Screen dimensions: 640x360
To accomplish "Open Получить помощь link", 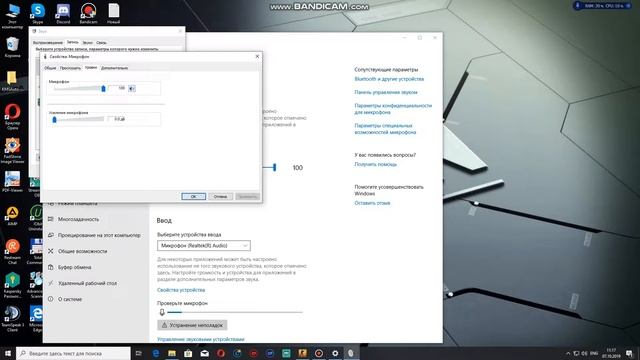I will coord(376,164).
